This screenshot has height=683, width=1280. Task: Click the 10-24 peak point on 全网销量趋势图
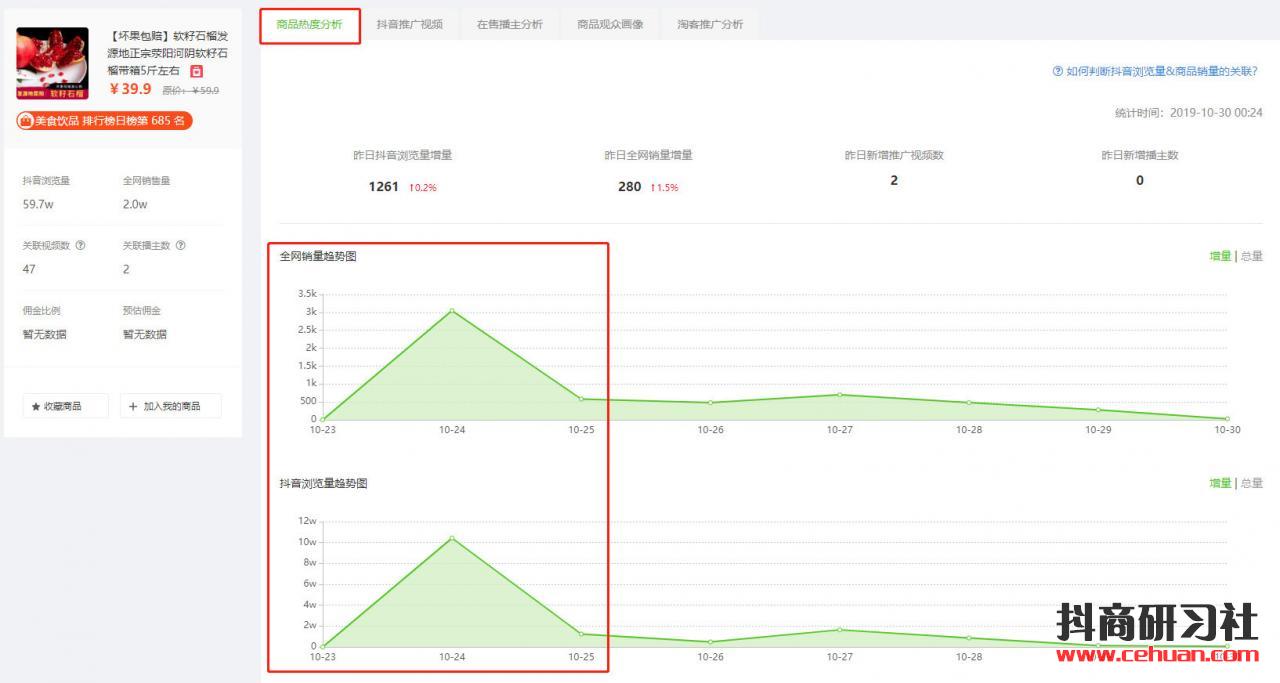[x=452, y=311]
